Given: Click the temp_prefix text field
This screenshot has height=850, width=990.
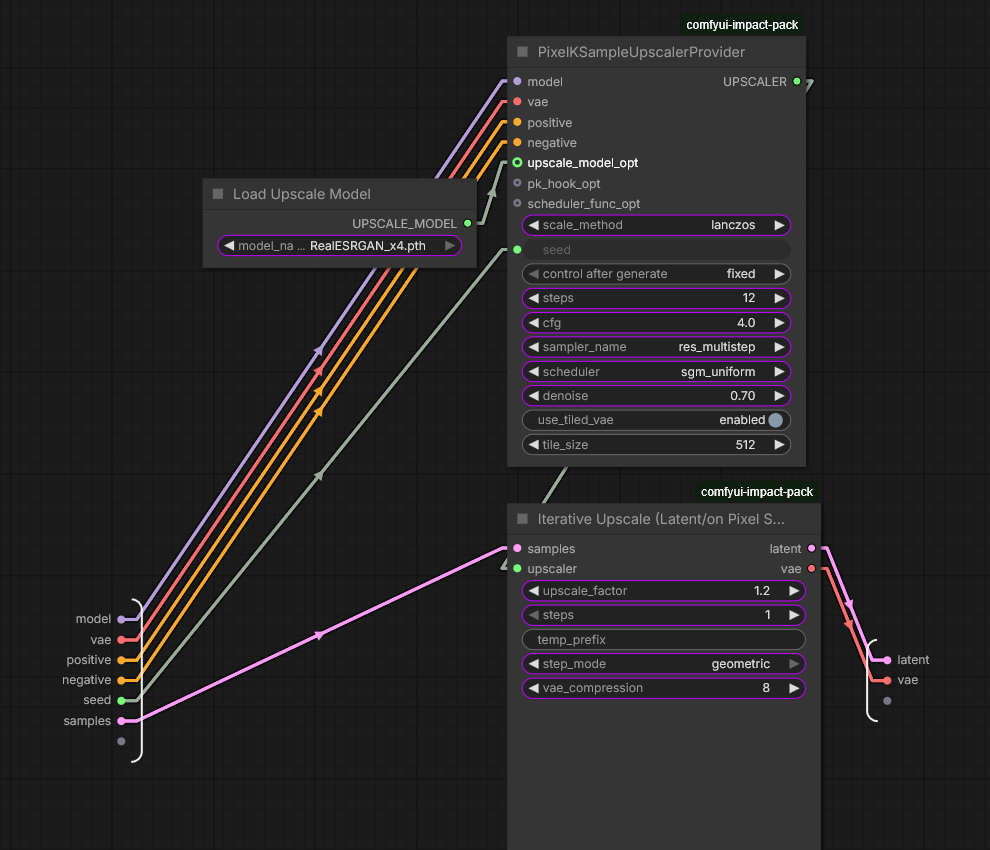Looking at the screenshot, I should (664, 640).
